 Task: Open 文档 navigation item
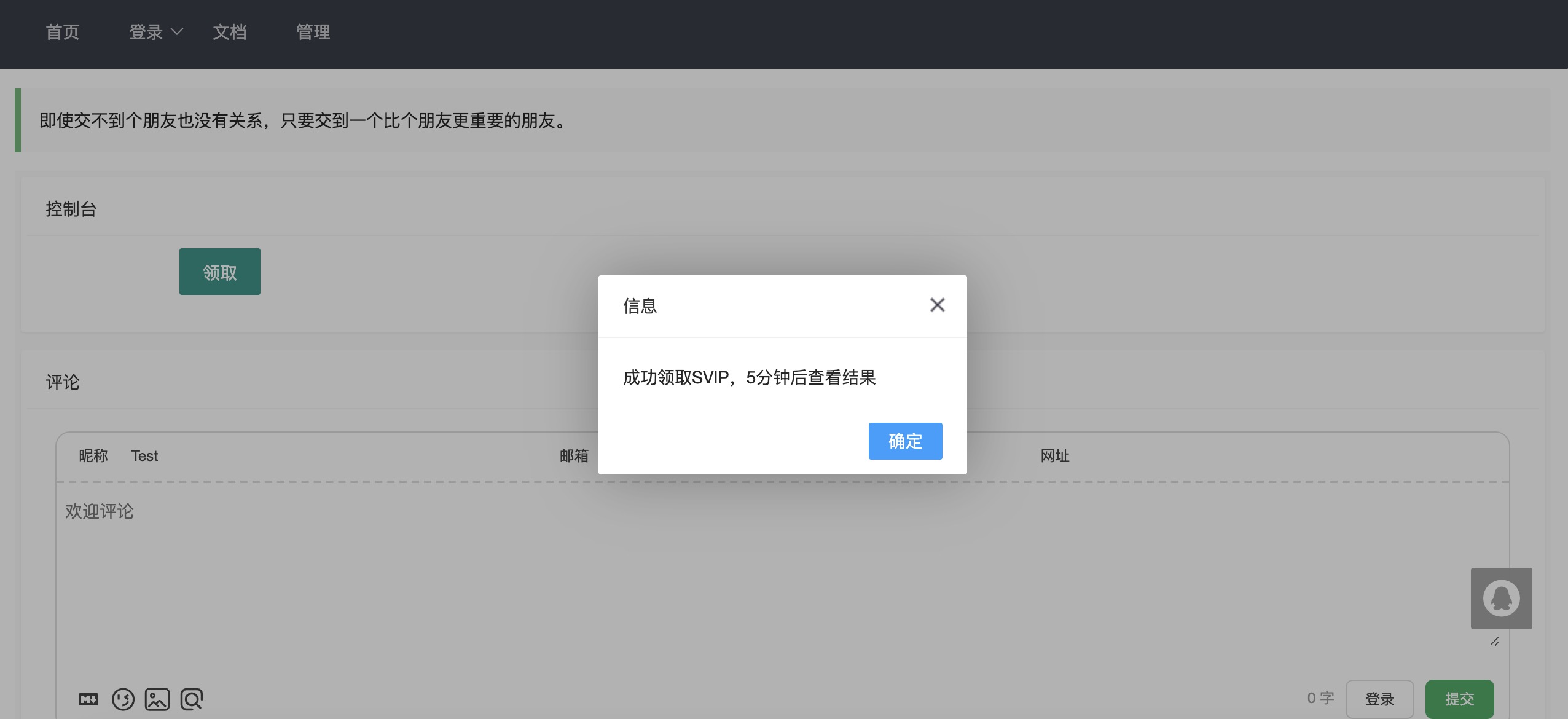[x=230, y=32]
